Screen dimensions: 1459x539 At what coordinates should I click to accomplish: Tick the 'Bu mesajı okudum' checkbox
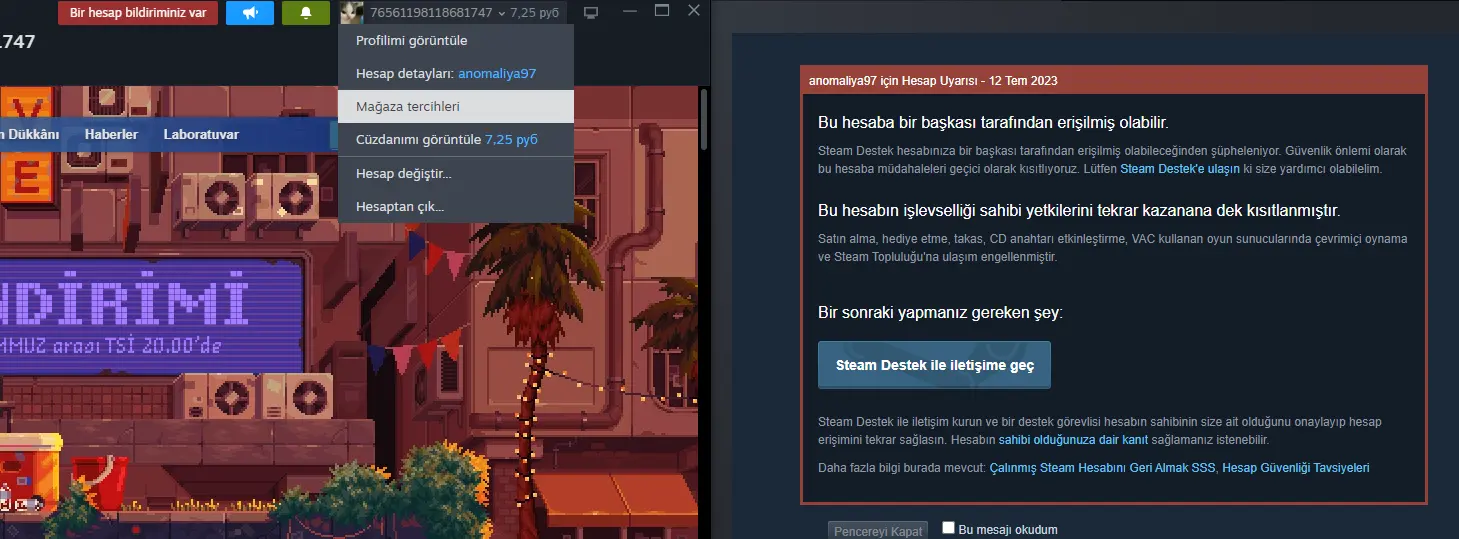[x=948, y=528]
